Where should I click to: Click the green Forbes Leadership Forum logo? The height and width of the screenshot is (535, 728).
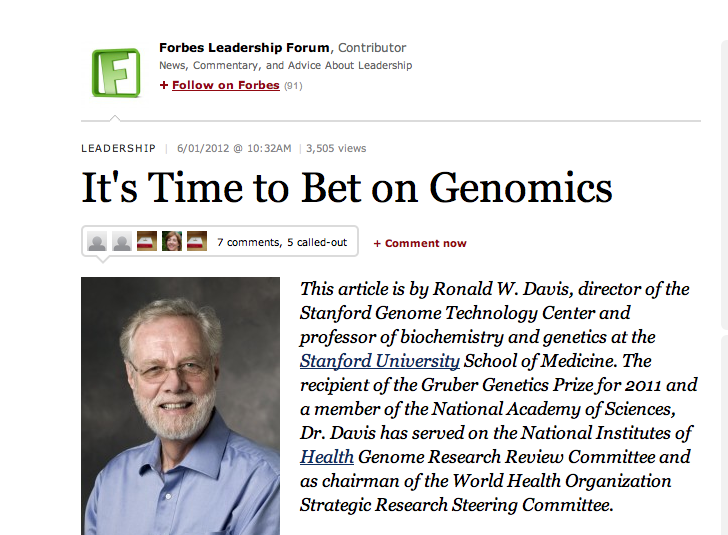click(x=116, y=72)
